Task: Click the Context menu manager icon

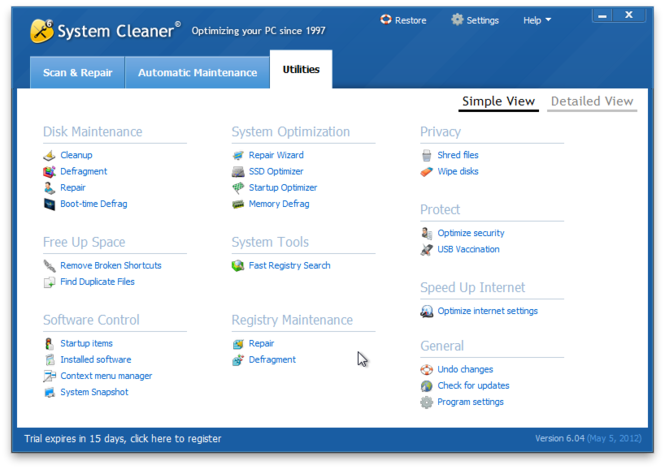Action: 49,376
